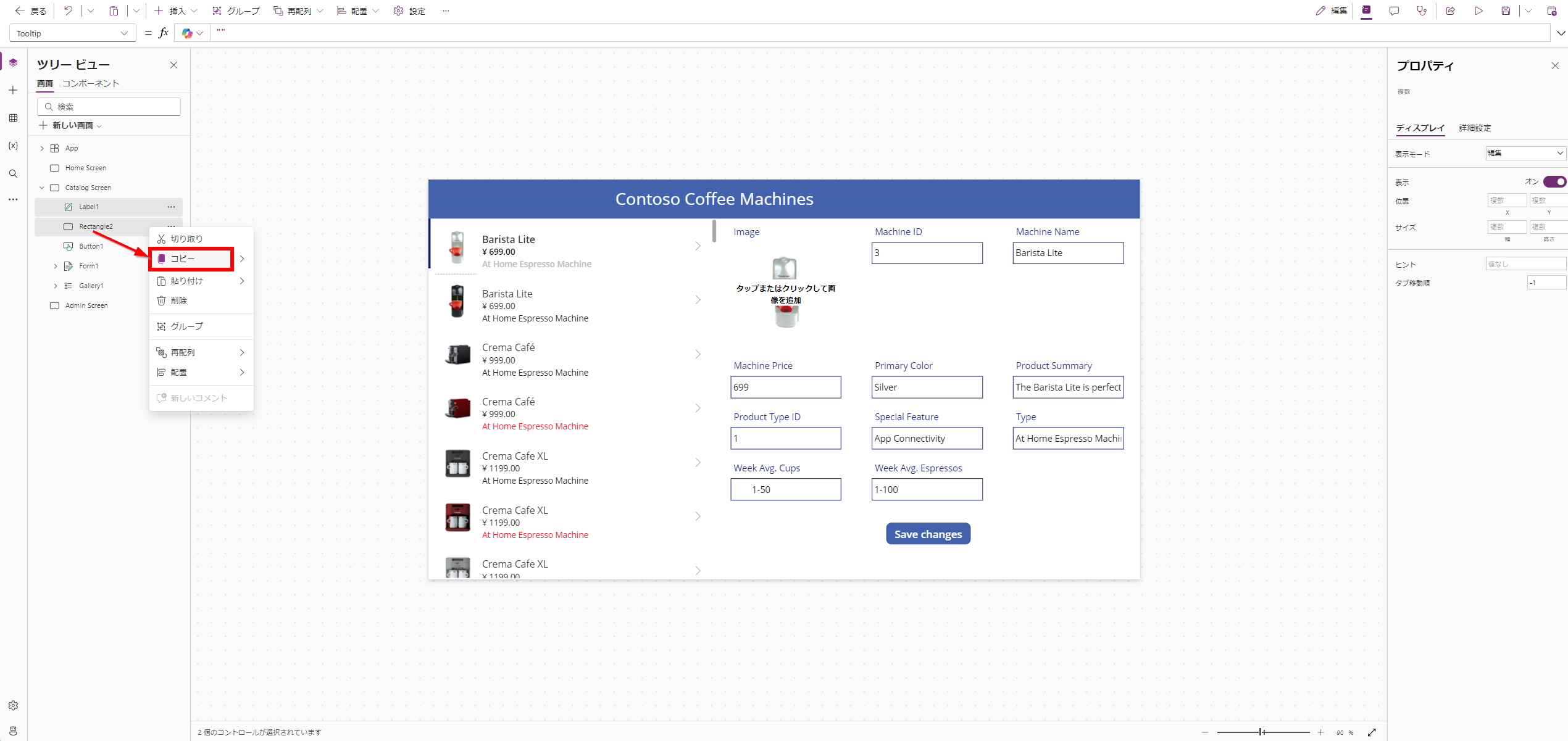The height and width of the screenshot is (741, 1568).
Task: Open the Variables pane icon
Action: click(13, 146)
